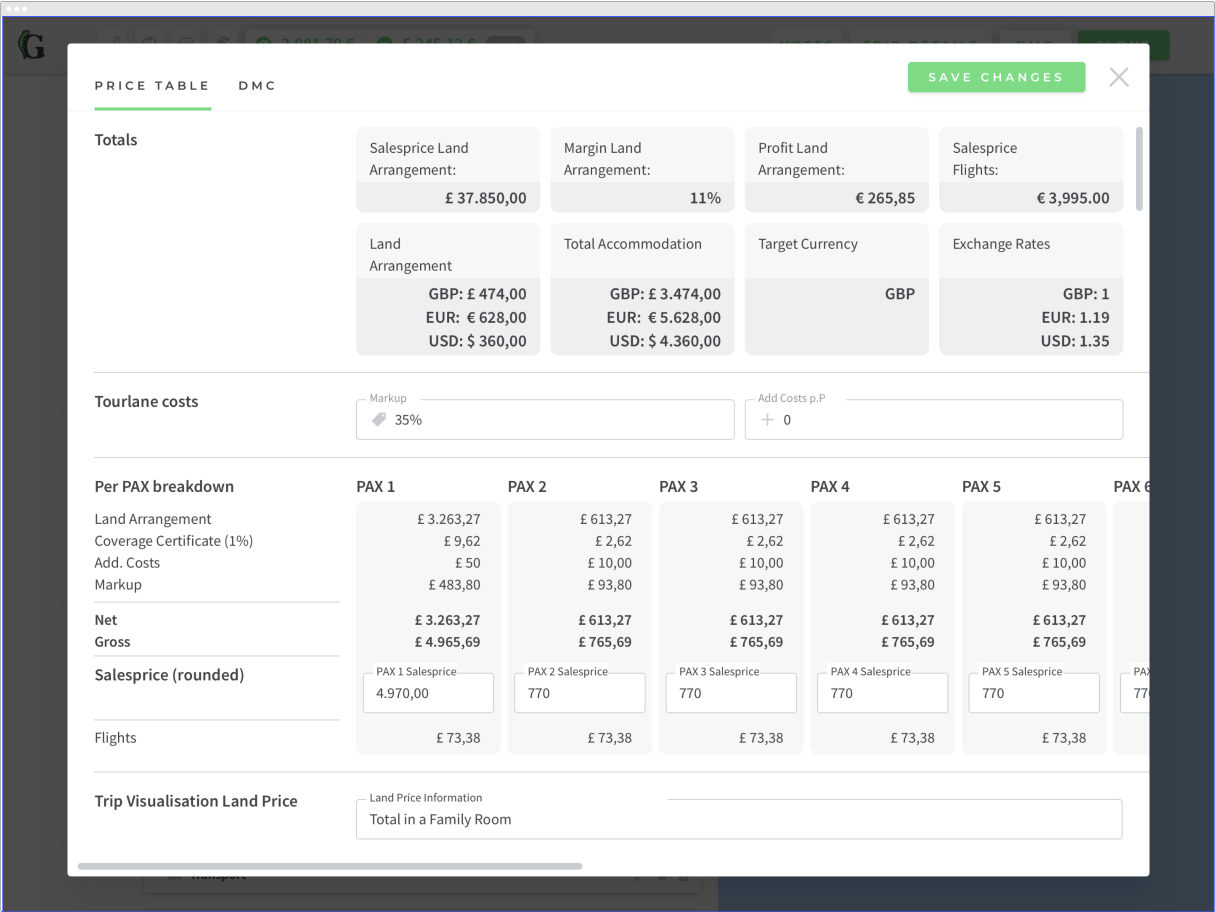
Task: Click the PAX 3 column header
Action: point(679,487)
